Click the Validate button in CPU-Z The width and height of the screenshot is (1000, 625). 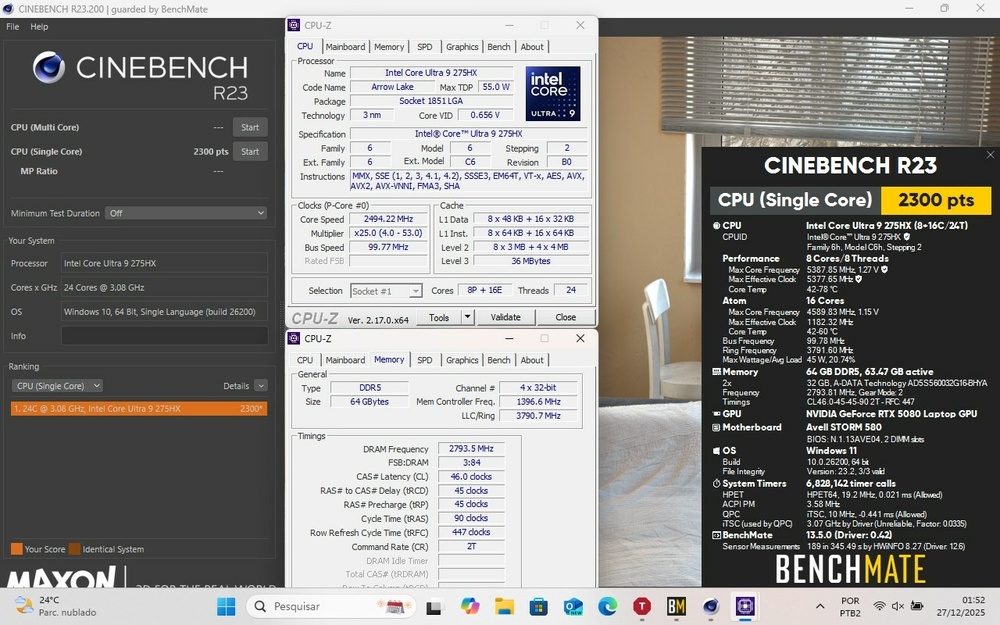505,316
